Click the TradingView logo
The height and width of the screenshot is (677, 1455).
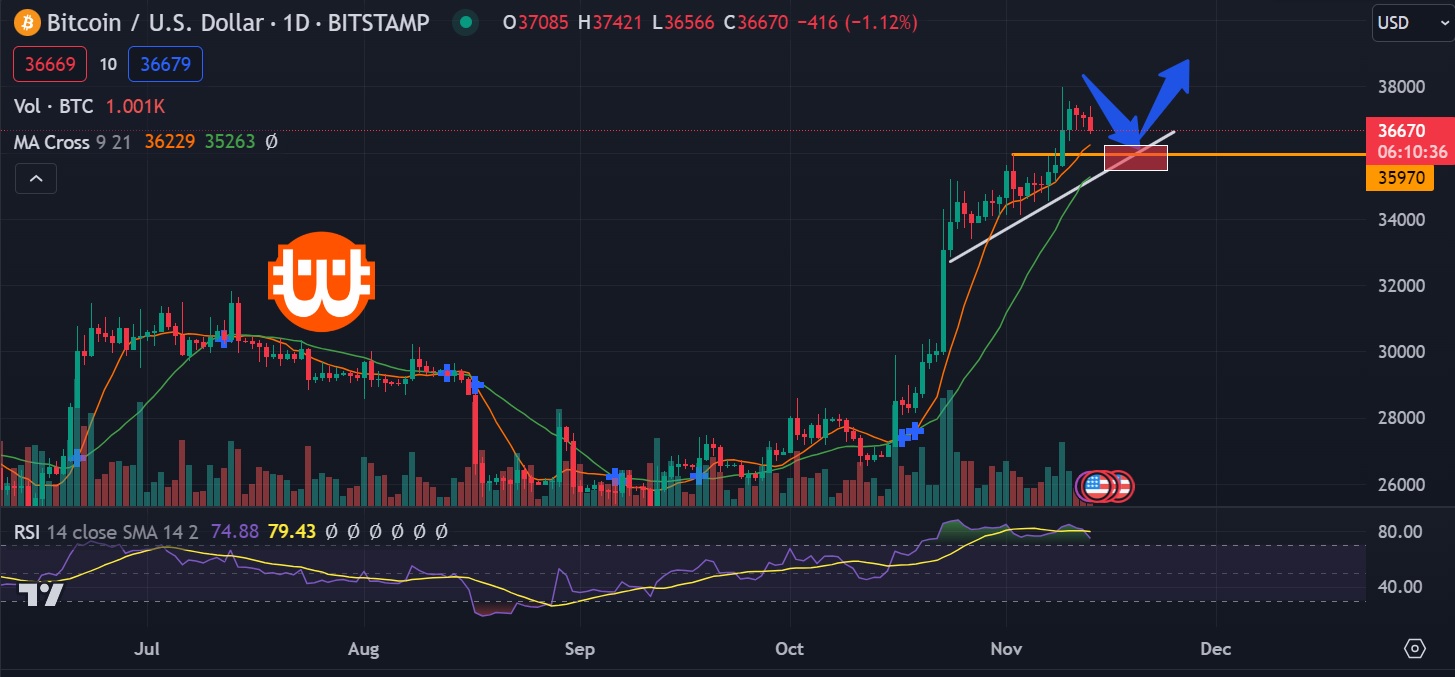pos(41,594)
